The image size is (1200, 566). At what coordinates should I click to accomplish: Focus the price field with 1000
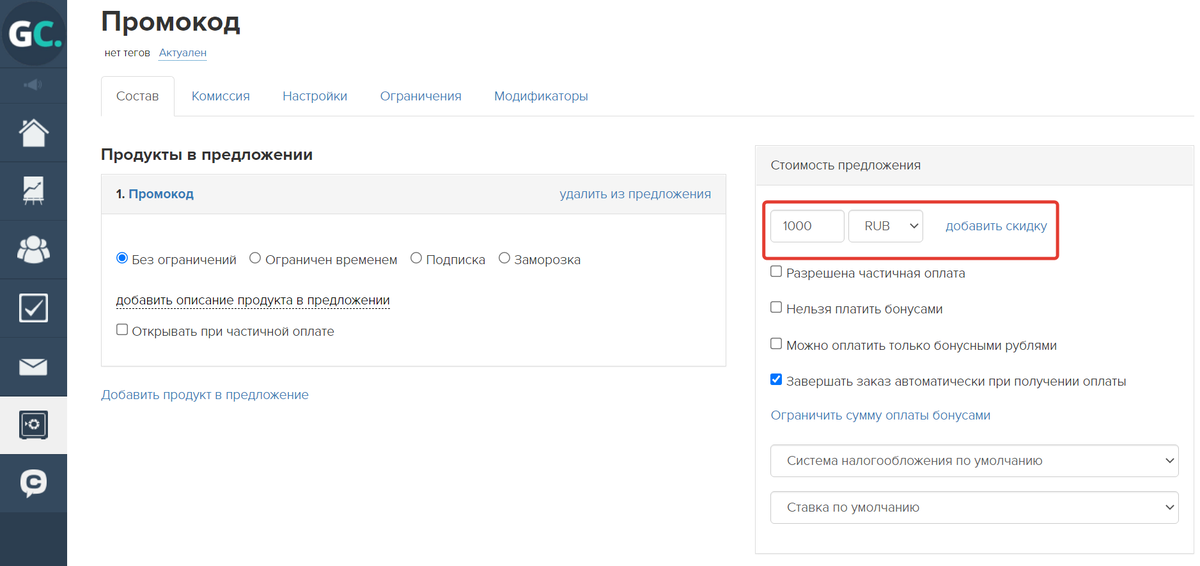coord(807,226)
